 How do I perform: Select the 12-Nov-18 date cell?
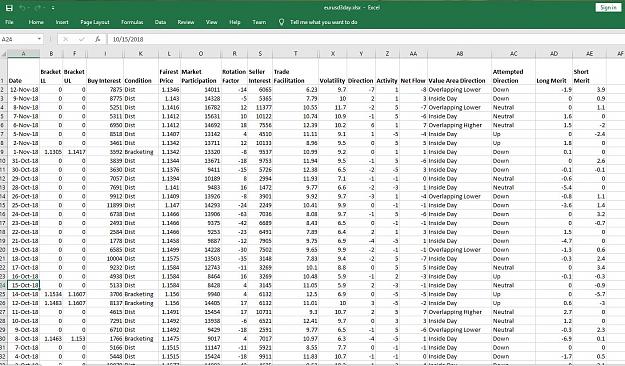[x=24, y=90]
